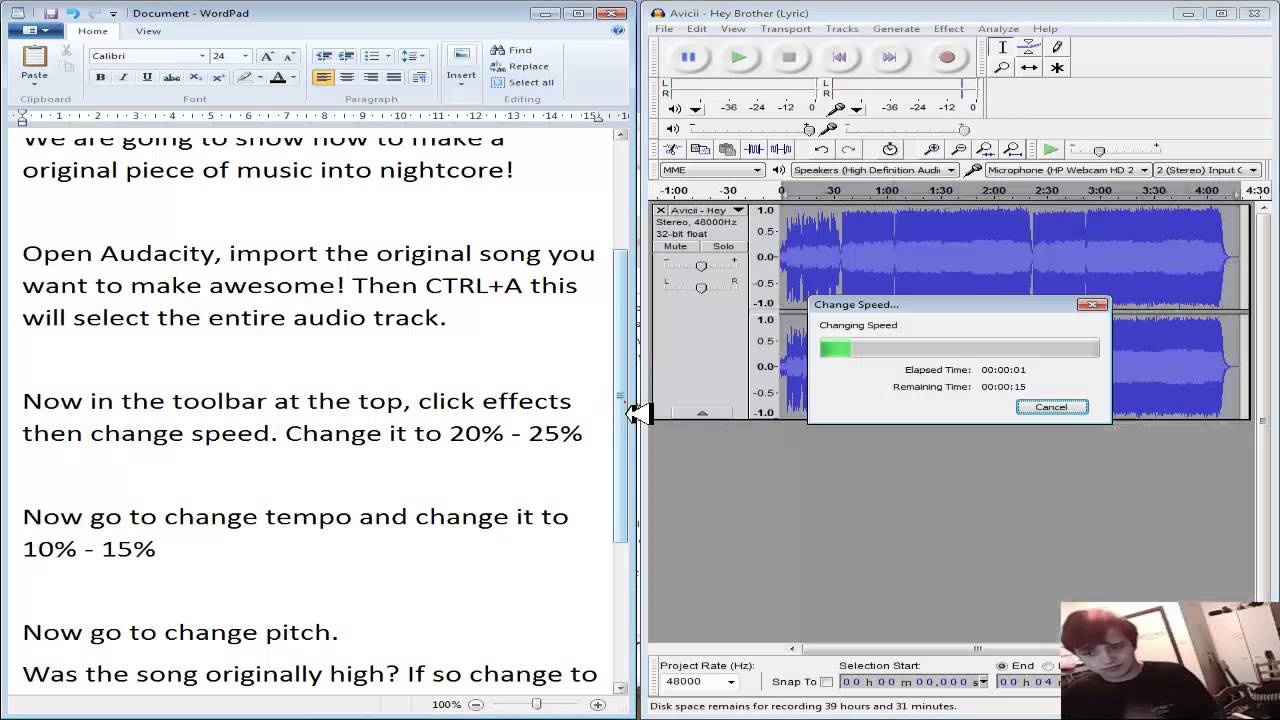The width and height of the screenshot is (1280, 720).
Task: Click Replace in WordPad Editing group
Action: [x=520, y=66]
